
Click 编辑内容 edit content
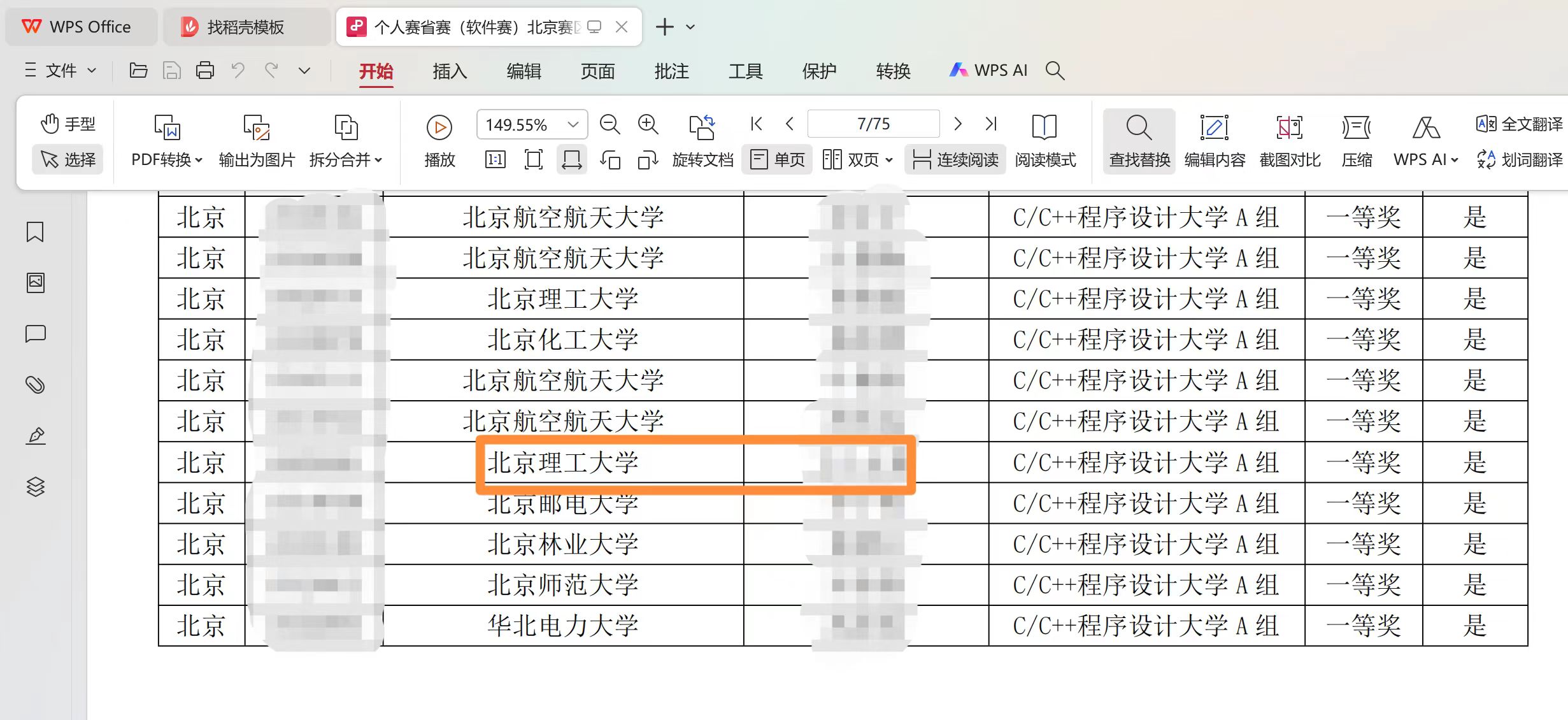pyautogui.click(x=1215, y=141)
